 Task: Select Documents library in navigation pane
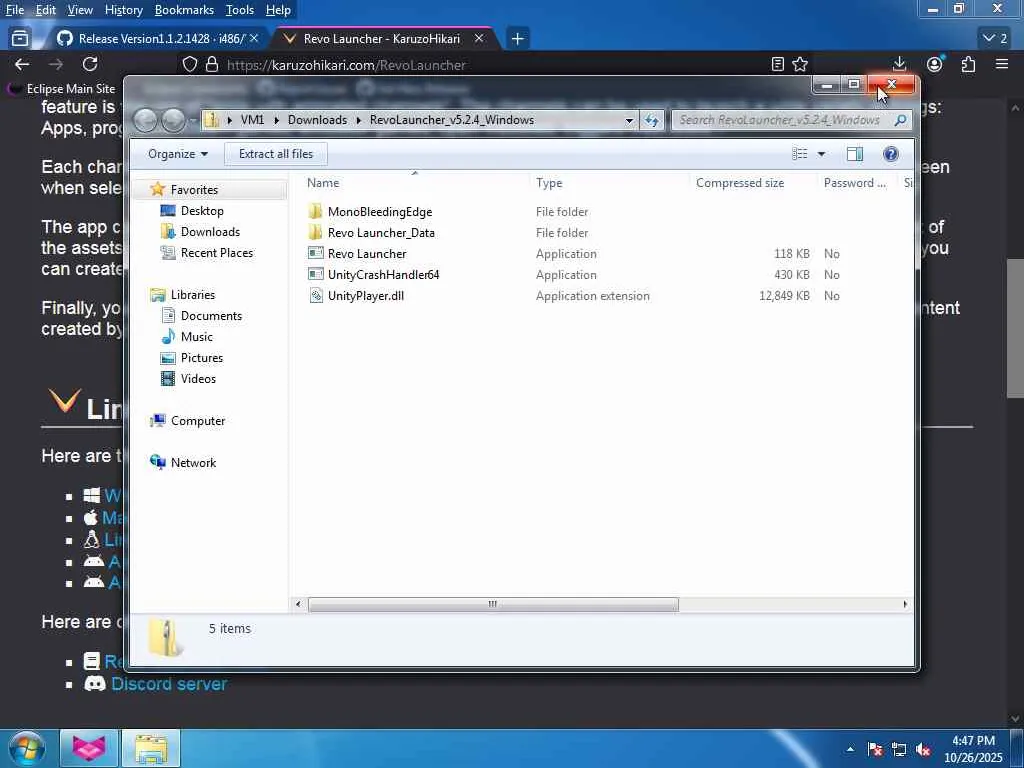pos(201,315)
